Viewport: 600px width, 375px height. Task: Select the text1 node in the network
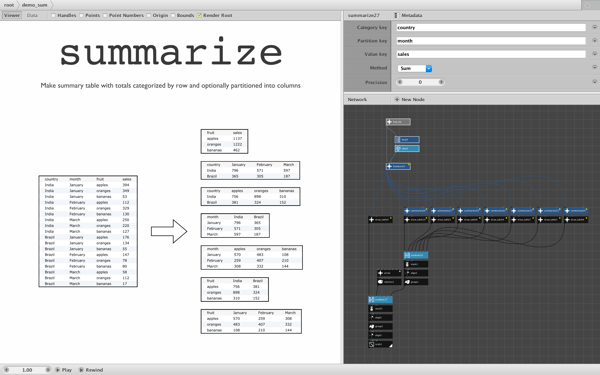pyautogui.click(x=407, y=140)
